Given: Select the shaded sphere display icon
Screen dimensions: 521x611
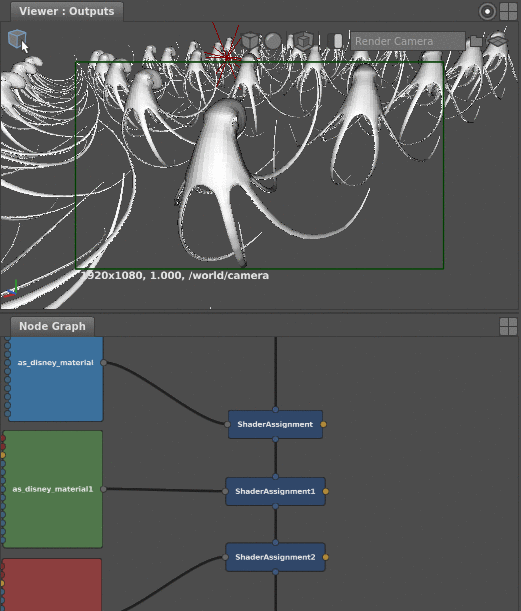Looking at the screenshot, I should 273,41.
